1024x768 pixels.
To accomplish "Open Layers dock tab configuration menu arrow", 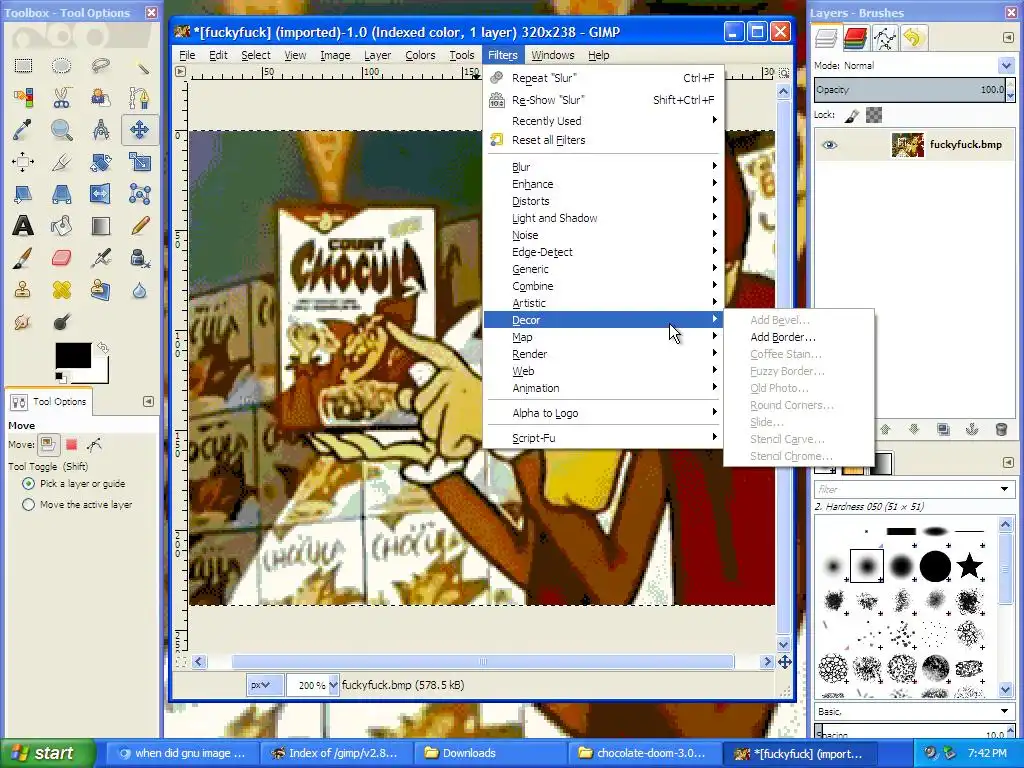I will click(1008, 38).
